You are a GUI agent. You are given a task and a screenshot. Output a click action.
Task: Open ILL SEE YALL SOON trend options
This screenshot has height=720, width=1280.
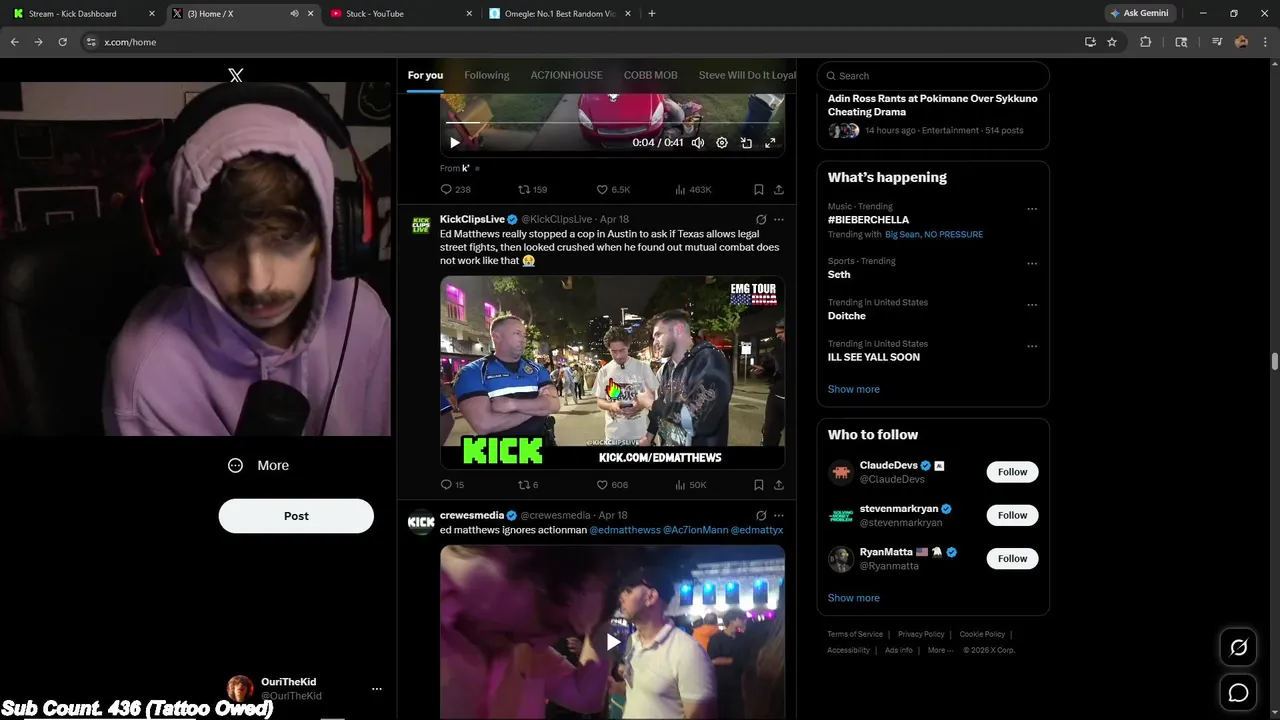1032,346
